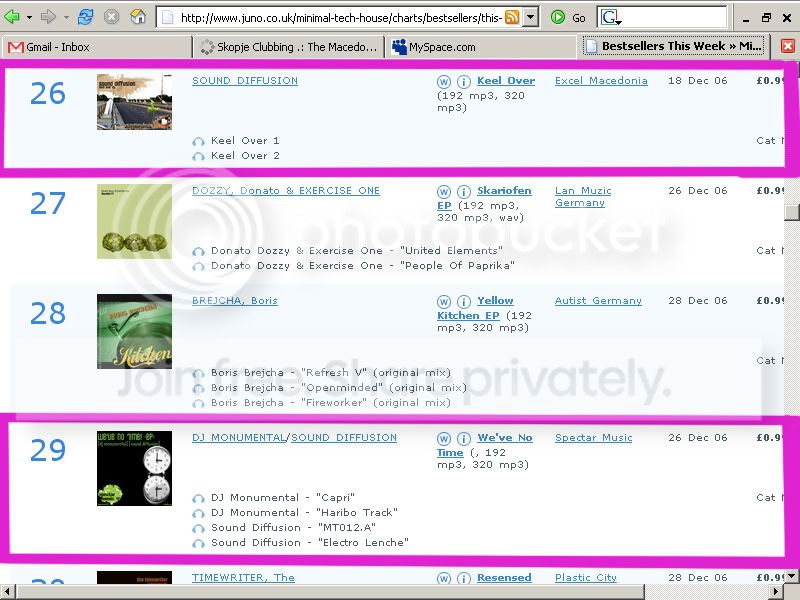Expand the Back button history arrow
Image resolution: width=800 pixels, height=600 pixels.
30,17
